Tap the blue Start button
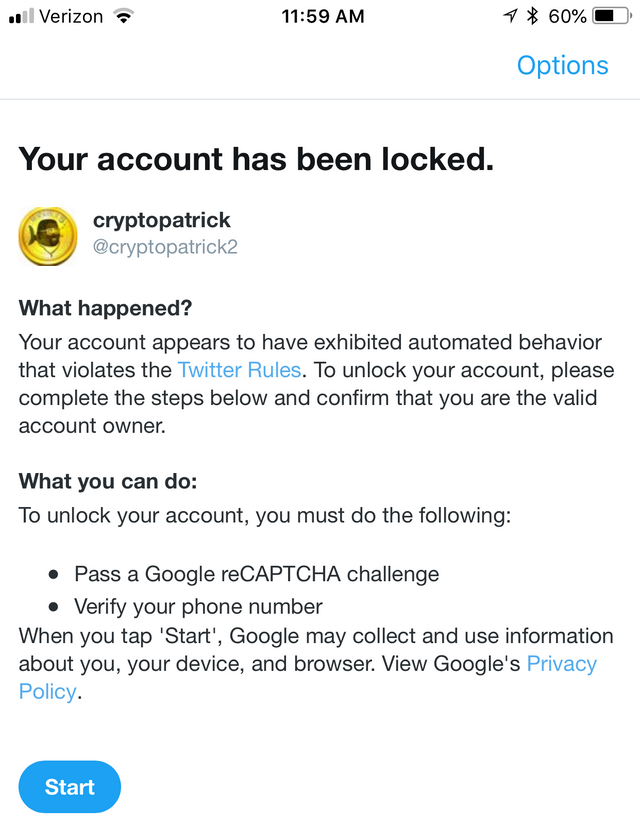This screenshot has width=640, height=826. tap(70, 786)
